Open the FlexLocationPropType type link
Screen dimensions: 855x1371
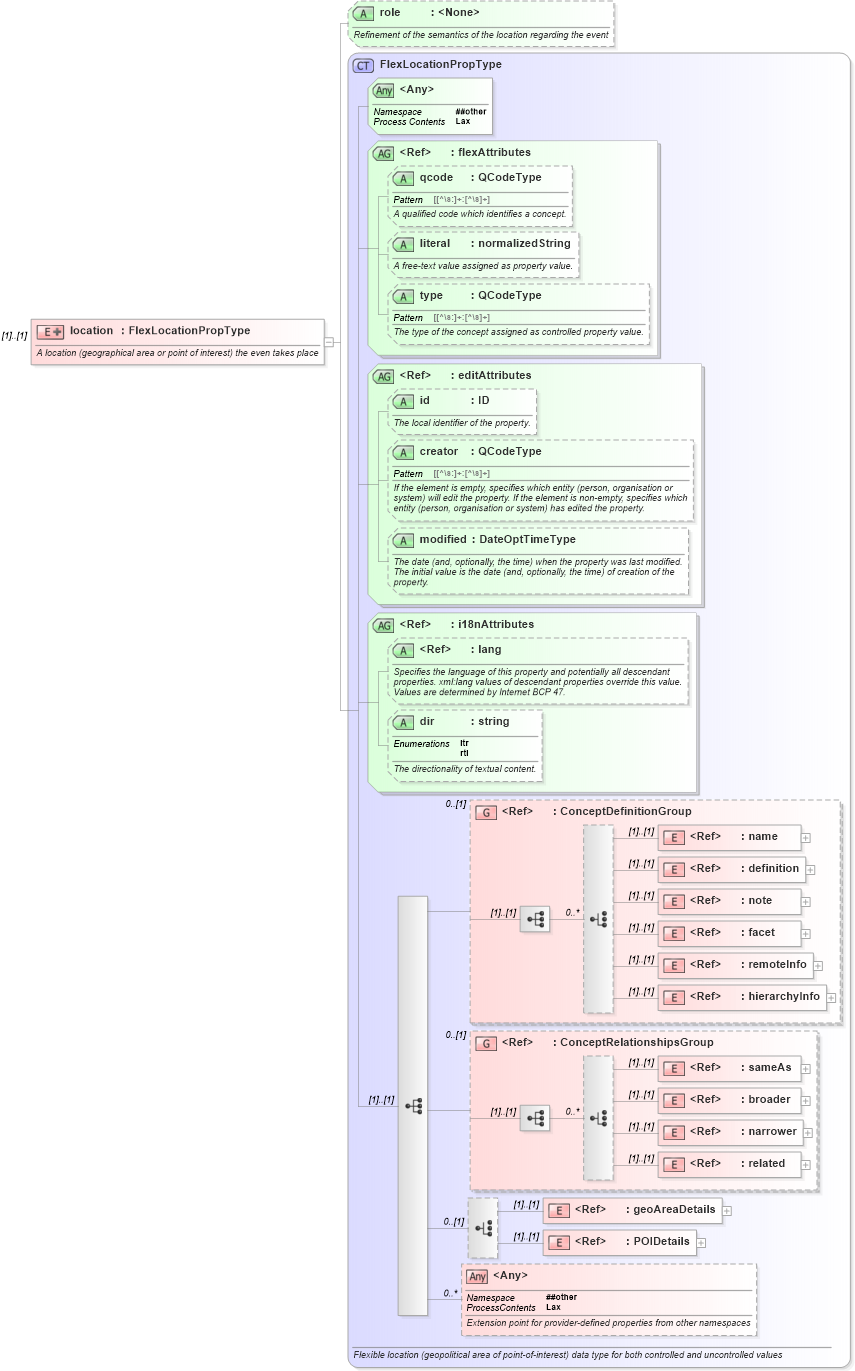190,331
